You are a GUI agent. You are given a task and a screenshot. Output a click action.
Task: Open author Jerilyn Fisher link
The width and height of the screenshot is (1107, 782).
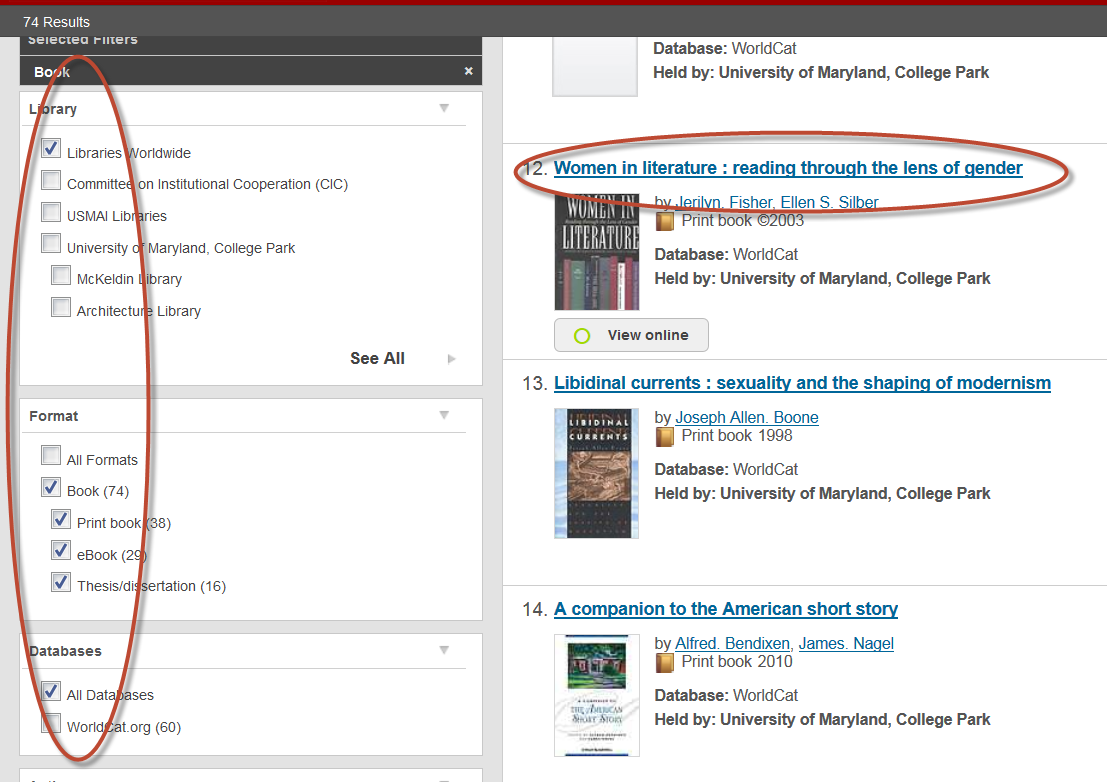(723, 203)
